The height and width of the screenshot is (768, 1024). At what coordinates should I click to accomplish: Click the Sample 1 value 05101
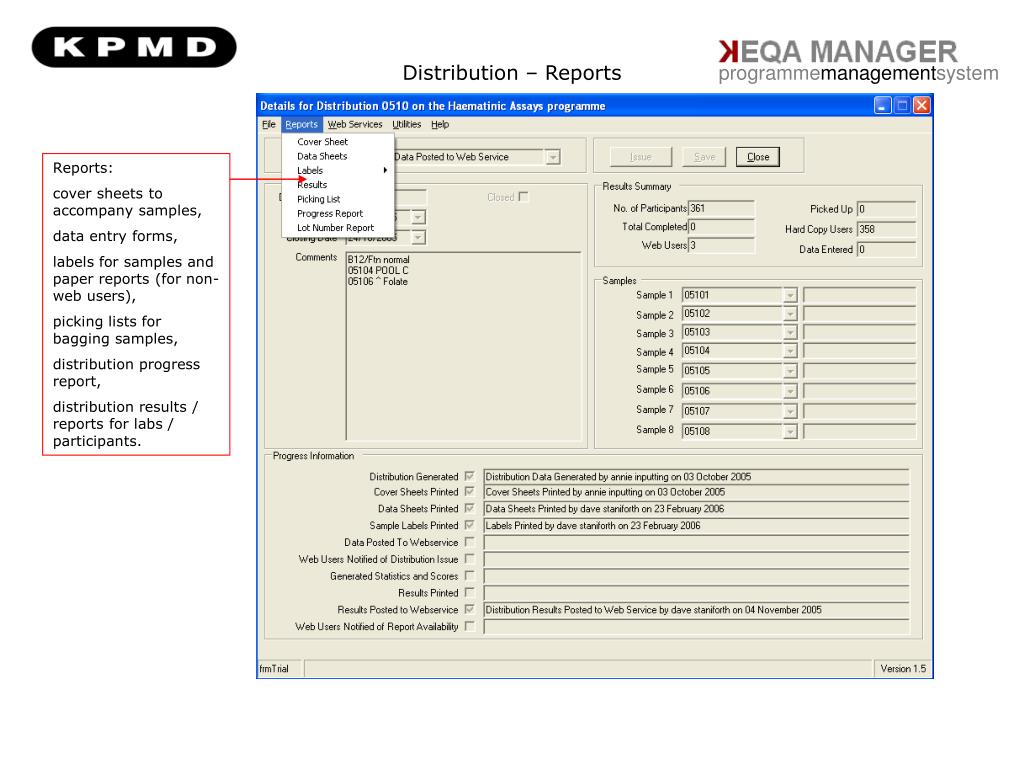tap(732, 295)
